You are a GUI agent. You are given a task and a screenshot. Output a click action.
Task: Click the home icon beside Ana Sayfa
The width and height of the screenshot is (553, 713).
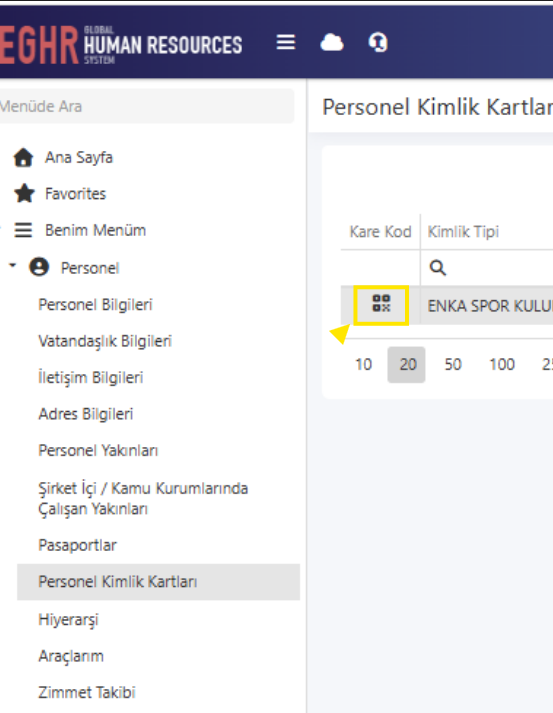(23, 158)
